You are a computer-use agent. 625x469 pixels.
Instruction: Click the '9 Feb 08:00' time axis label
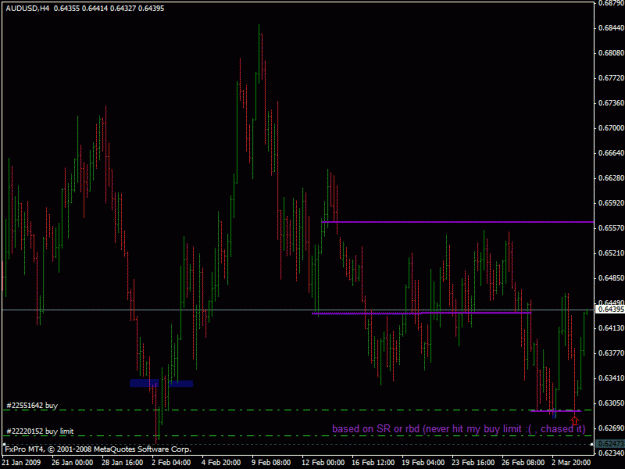pos(271,462)
